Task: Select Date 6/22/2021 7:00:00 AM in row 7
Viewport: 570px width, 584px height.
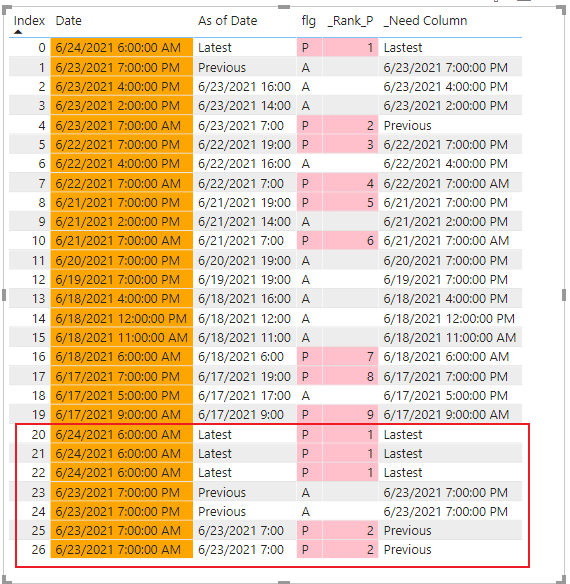Action: [122, 183]
